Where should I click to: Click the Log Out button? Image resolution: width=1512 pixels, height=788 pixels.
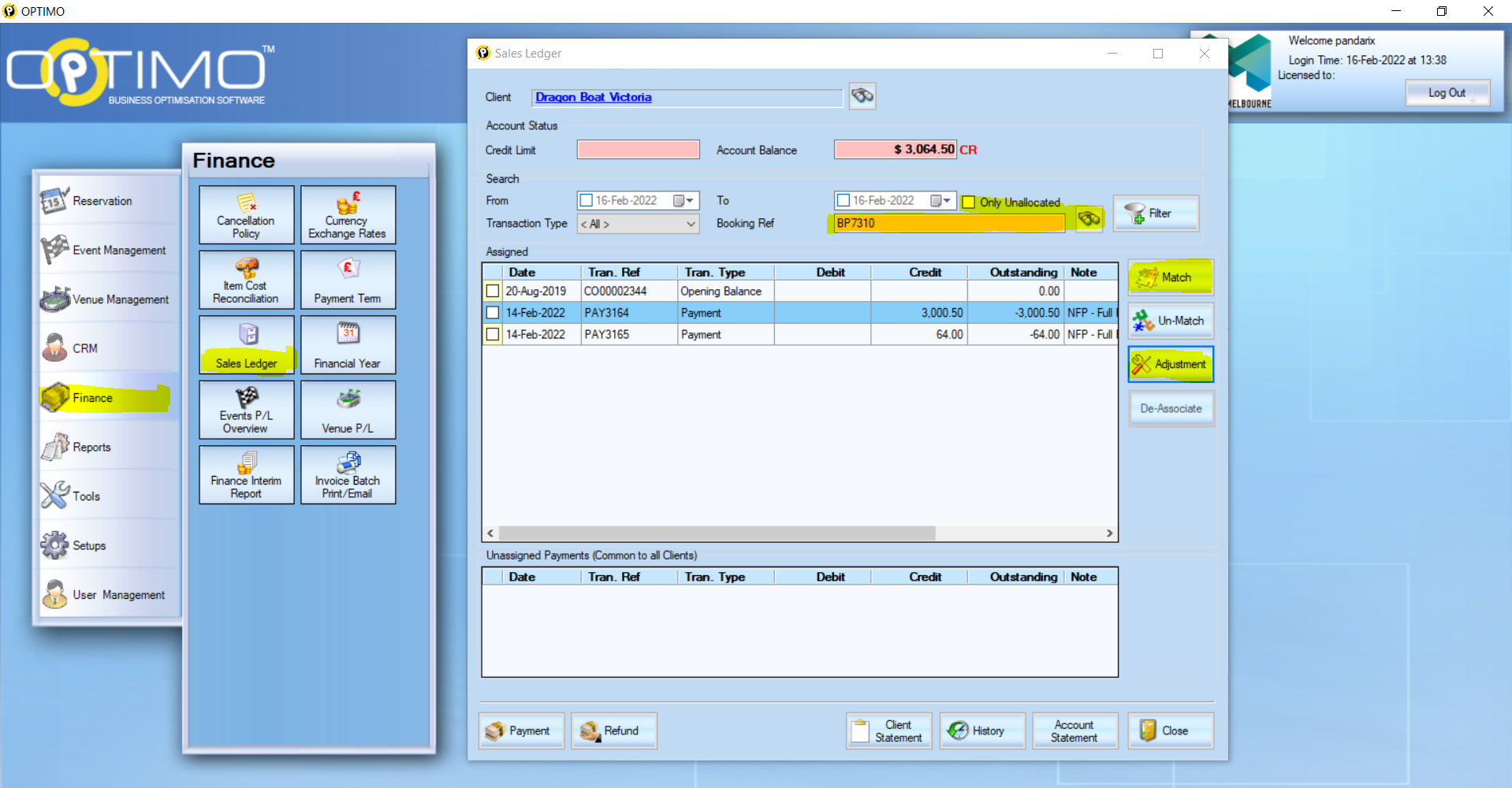(1447, 92)
